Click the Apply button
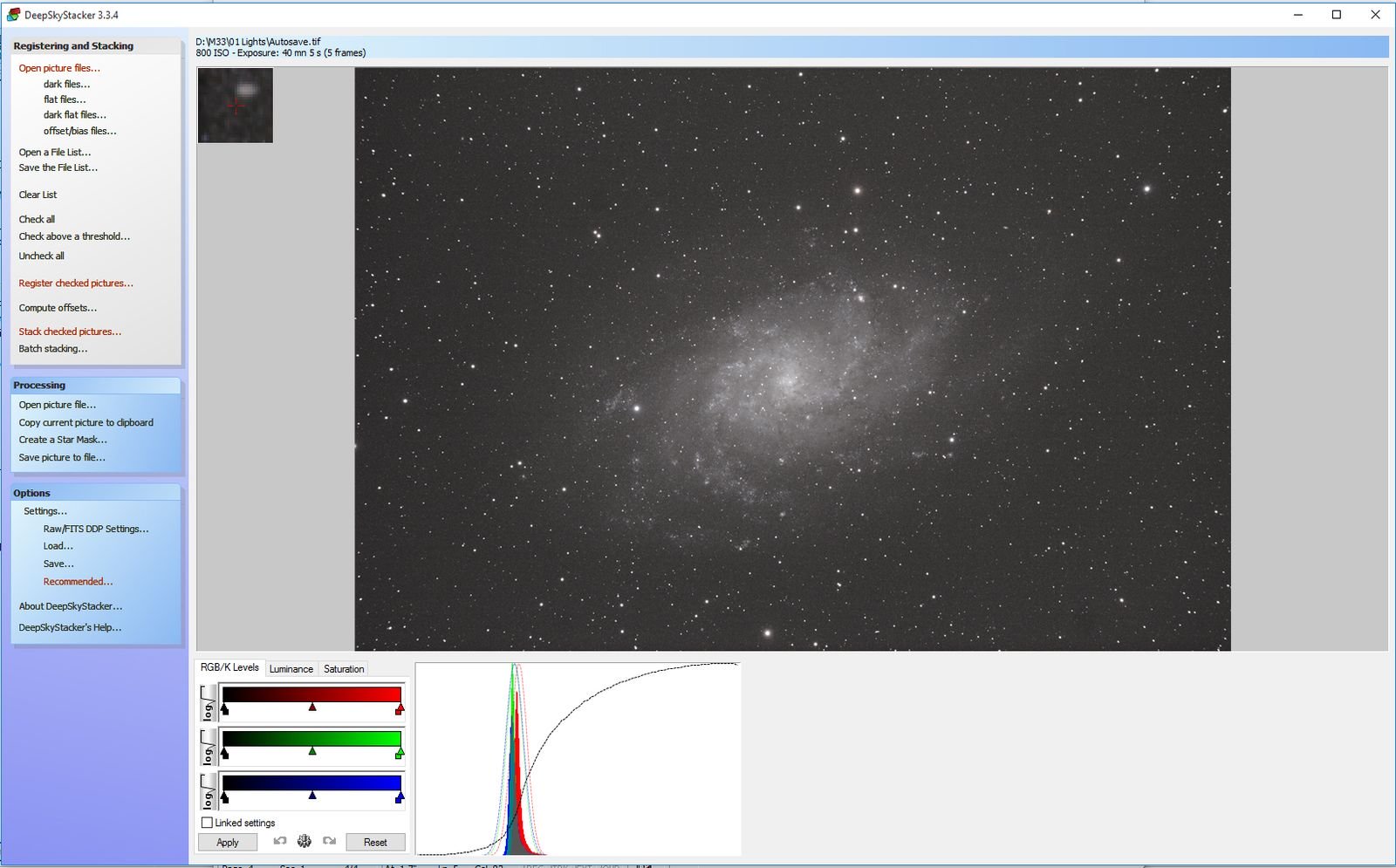 coord(228,842)
